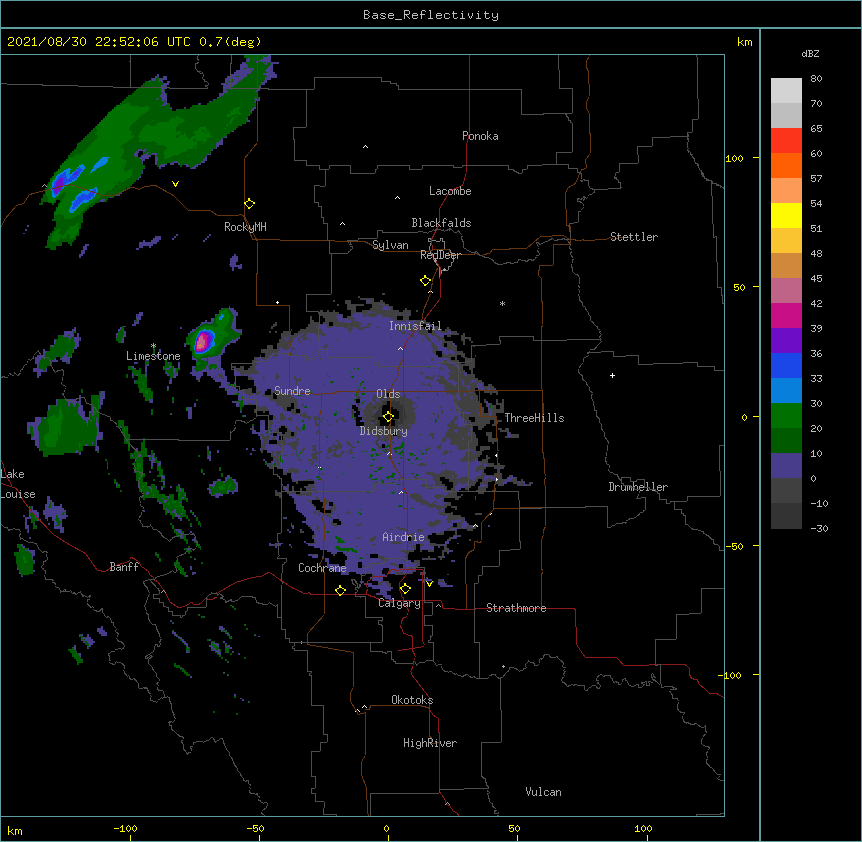Select the slate-violet swatch between 10 and 0 dBZ

(x=786, y=466)
